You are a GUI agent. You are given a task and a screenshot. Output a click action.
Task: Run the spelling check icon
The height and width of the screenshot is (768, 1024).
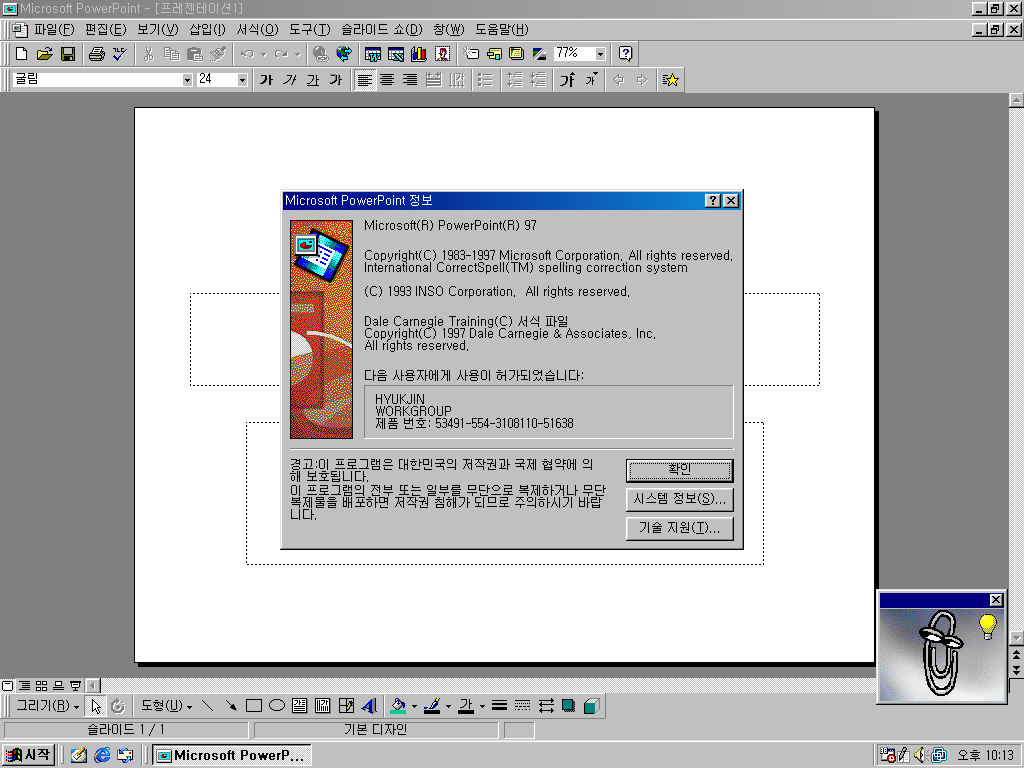(120, 54)
